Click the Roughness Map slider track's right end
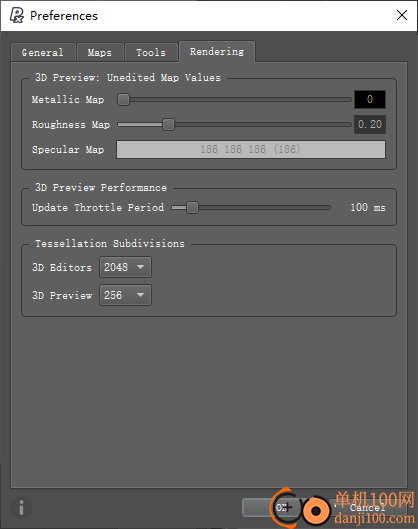The image size is (418, 529). pos(350,124)
